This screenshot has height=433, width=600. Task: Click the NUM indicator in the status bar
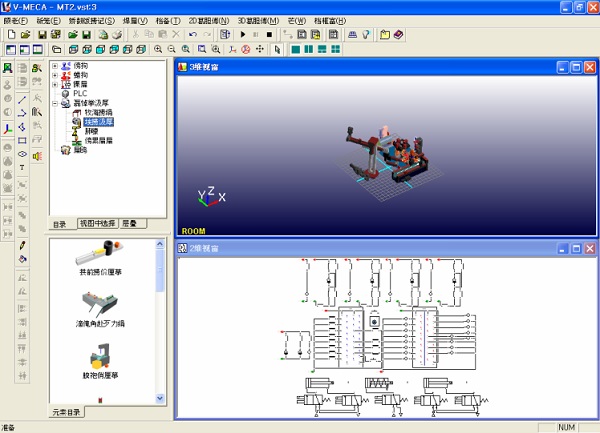coord(567,427)
